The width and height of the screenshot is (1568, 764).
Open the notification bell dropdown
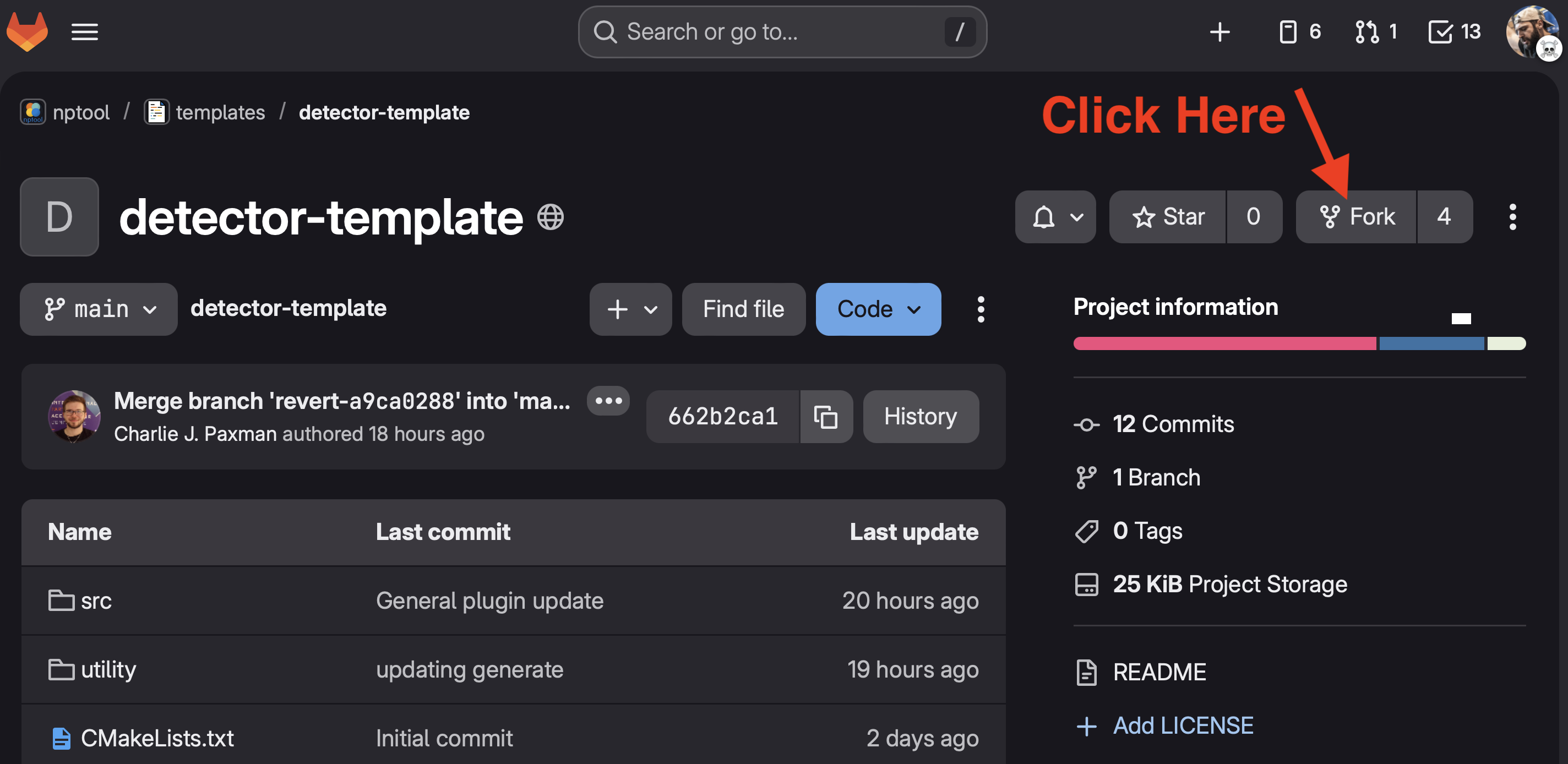pyautogui.click(x=1055, y=217)
